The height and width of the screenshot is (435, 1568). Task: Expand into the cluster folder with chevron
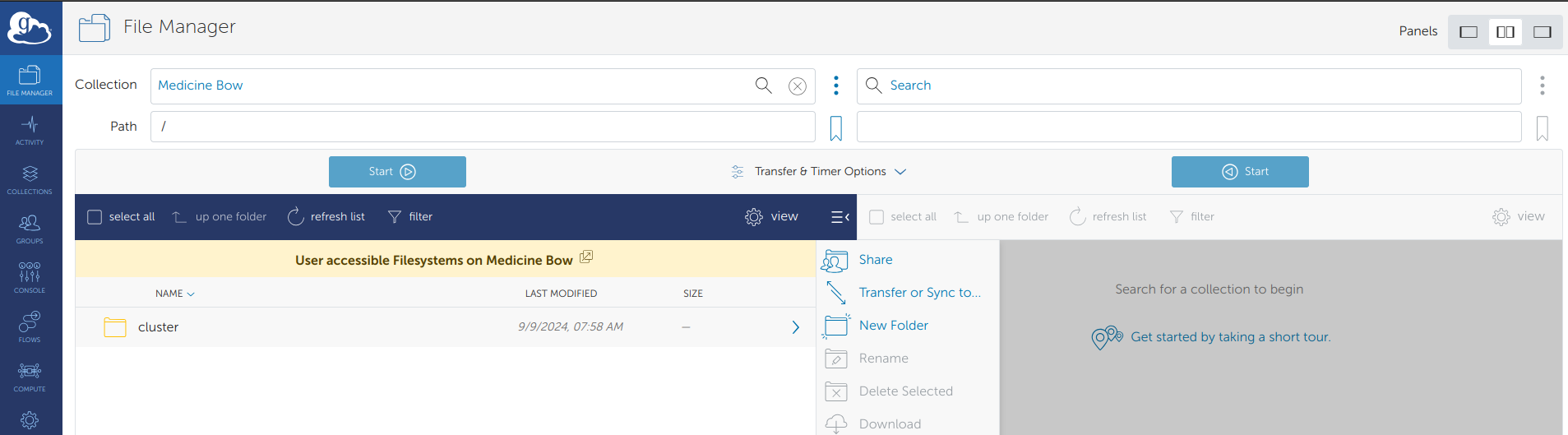click(x=795, y=327)
